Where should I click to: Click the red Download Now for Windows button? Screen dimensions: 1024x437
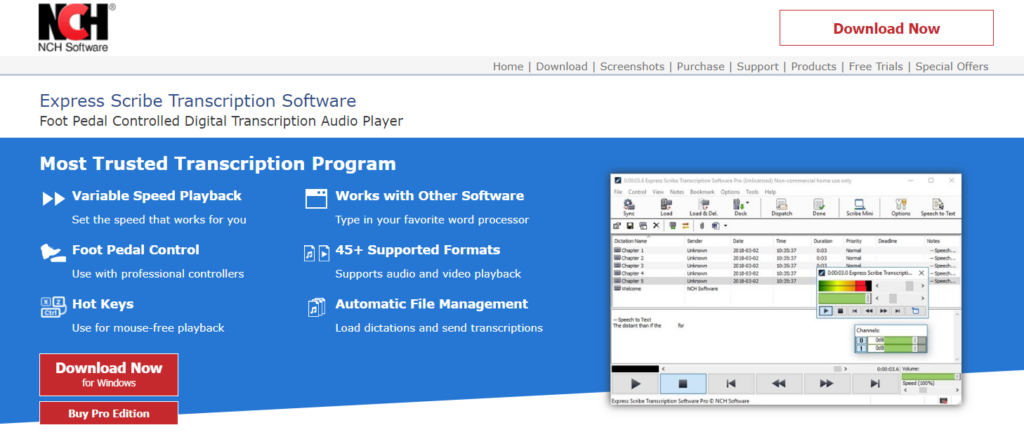109,374
